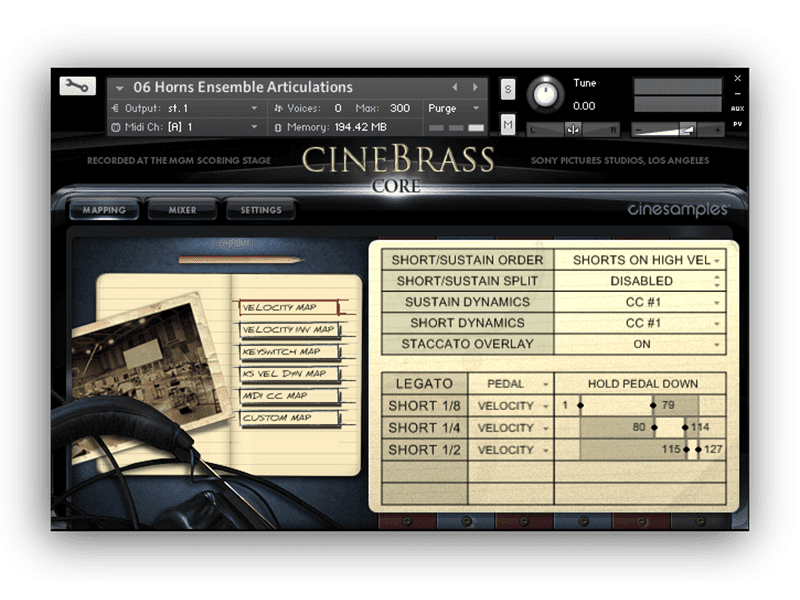Switch to the Mapping tab
Viewport: 800px width, 600px height.
104,210
